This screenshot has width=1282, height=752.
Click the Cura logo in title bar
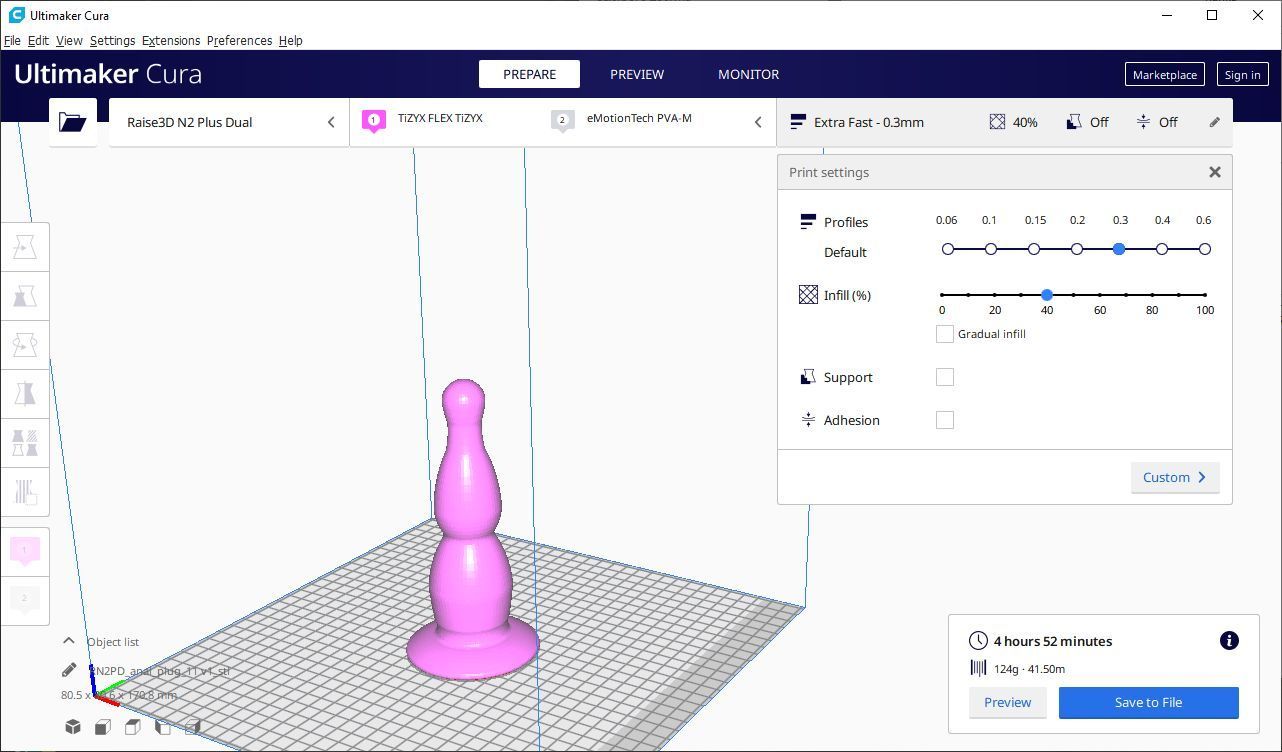[16, 15]
